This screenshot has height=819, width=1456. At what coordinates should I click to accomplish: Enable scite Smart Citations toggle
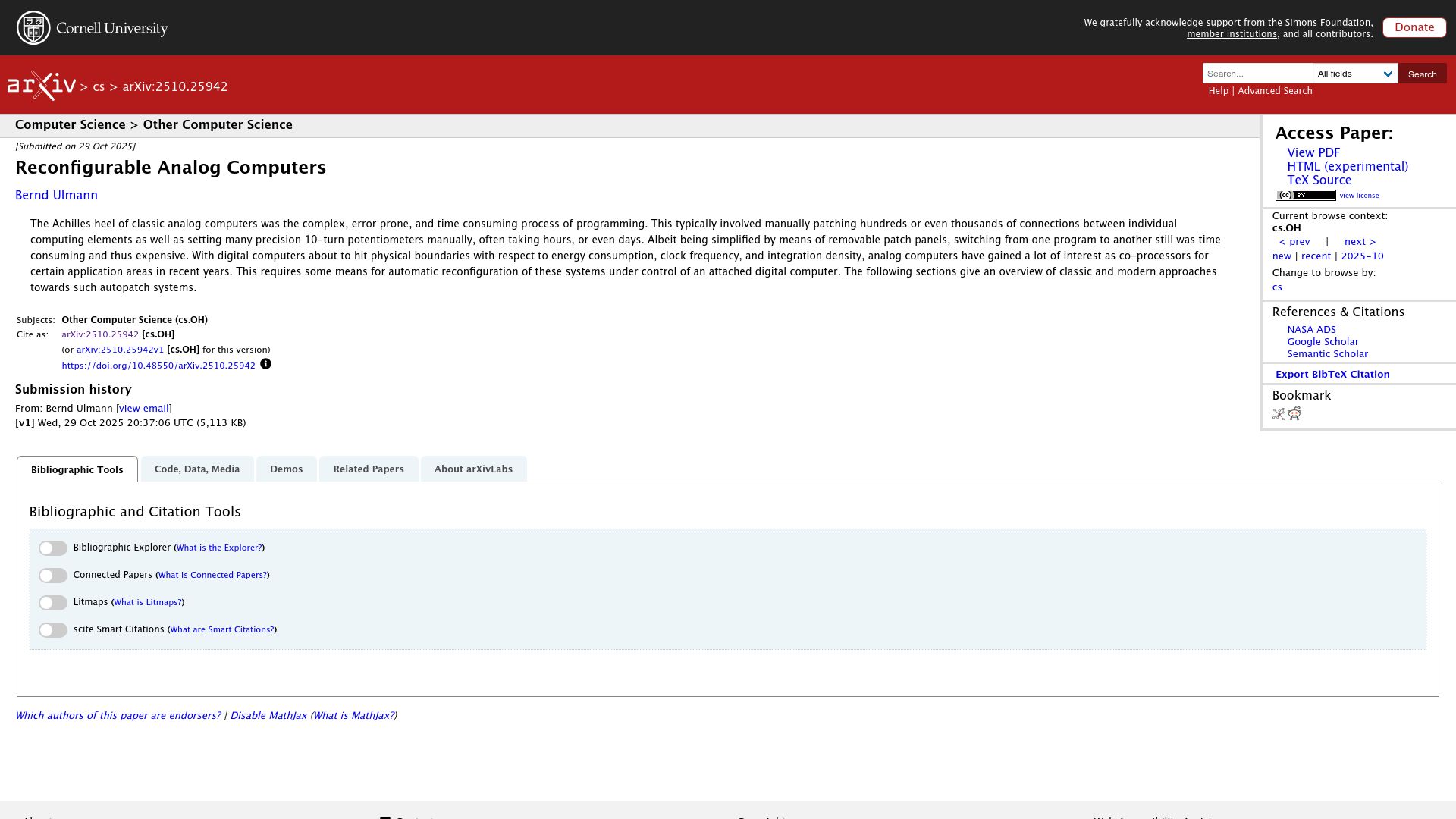pyautogui.click(x=53, y=630)
